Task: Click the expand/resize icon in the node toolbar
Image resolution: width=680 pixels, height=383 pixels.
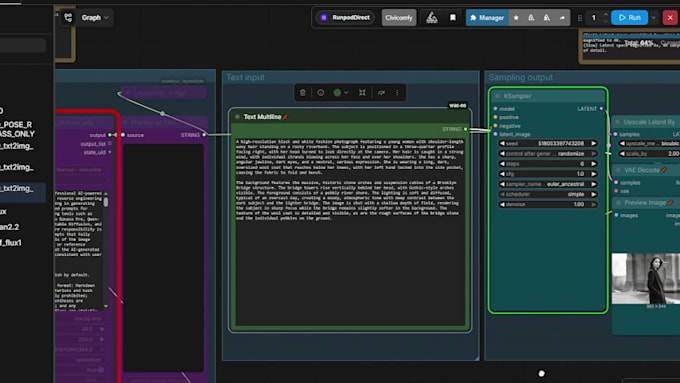Action: point(362,92)
